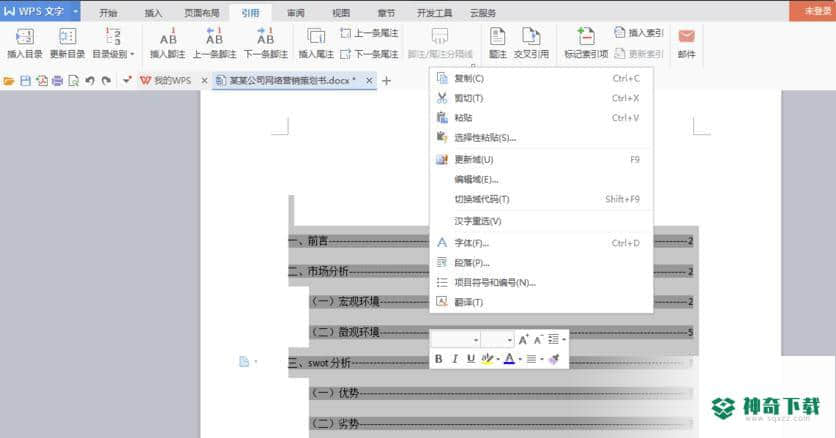
Task: Close the 某某公司网络营销策划书.docx tab
Action: pos(369,80)
